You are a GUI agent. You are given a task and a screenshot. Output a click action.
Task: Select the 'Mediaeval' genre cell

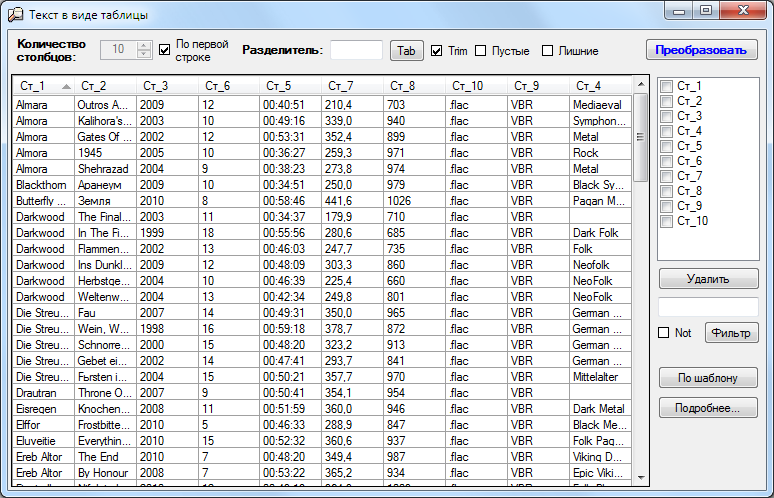coord(600,105)
